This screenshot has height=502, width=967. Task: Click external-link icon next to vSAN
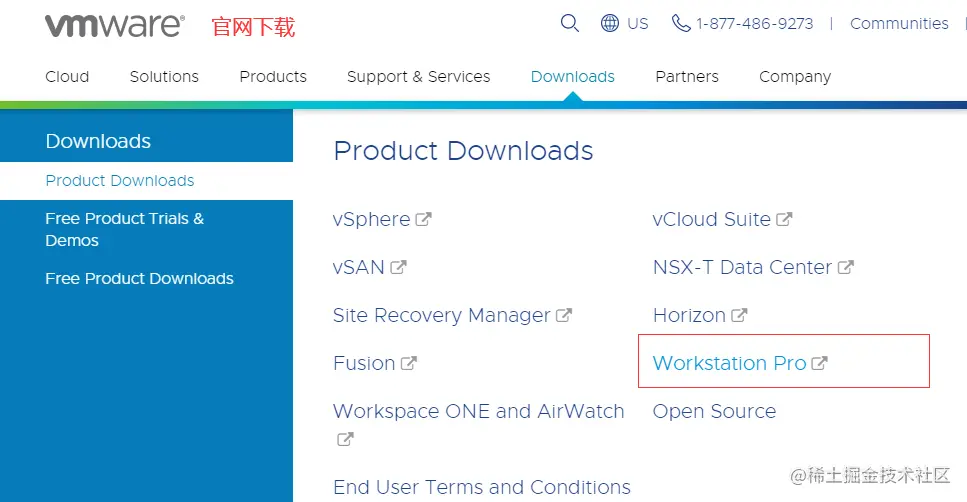398,267
